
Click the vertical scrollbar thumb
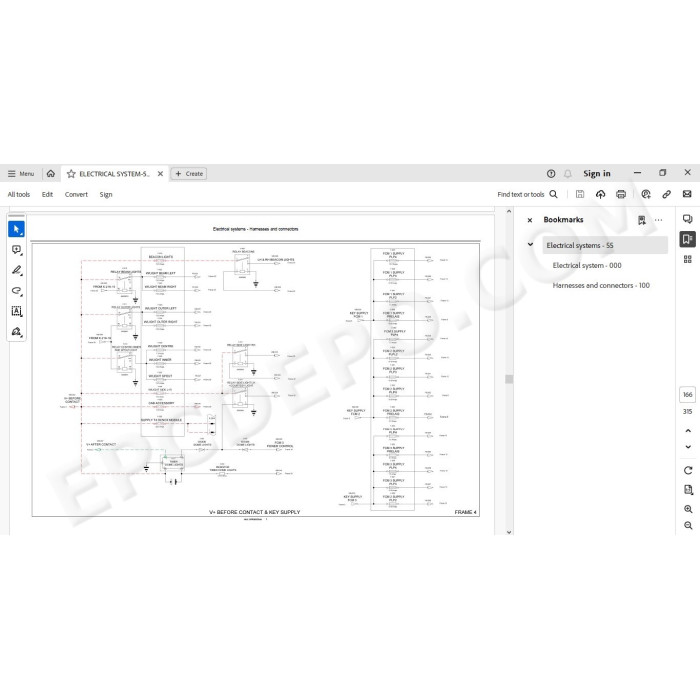click(x=509, y=379)
